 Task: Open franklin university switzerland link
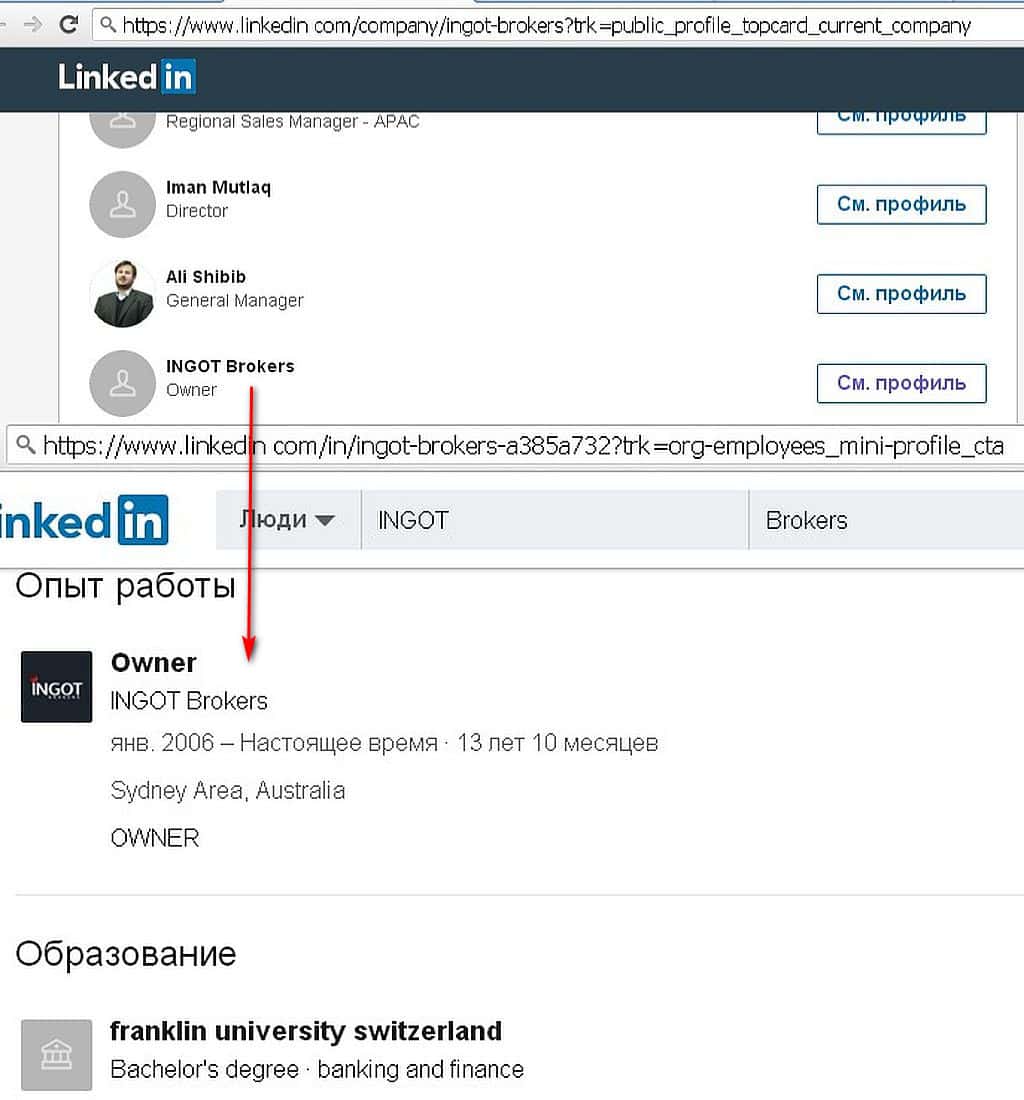305,1030
